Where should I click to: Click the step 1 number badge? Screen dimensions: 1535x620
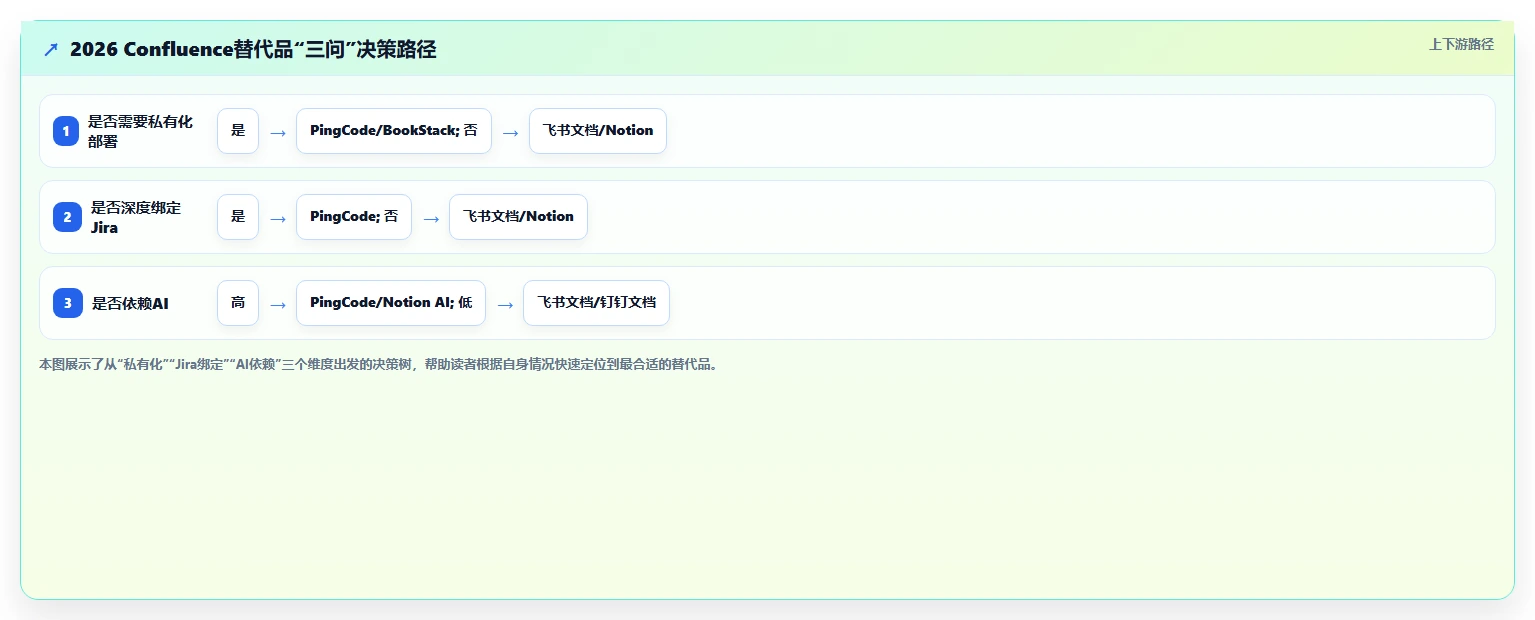66,131
